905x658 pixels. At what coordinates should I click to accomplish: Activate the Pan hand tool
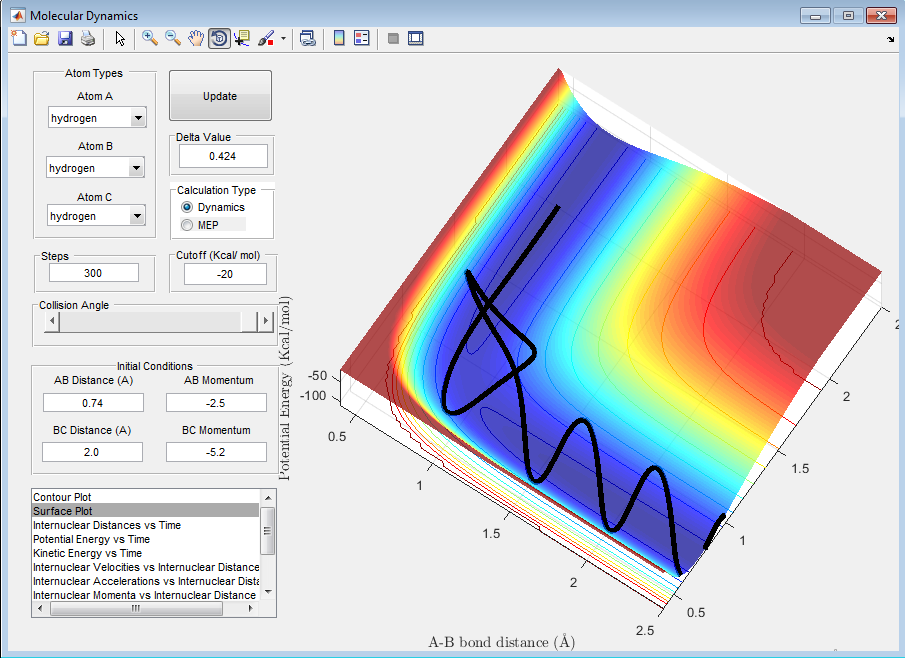tap(196, 38)
